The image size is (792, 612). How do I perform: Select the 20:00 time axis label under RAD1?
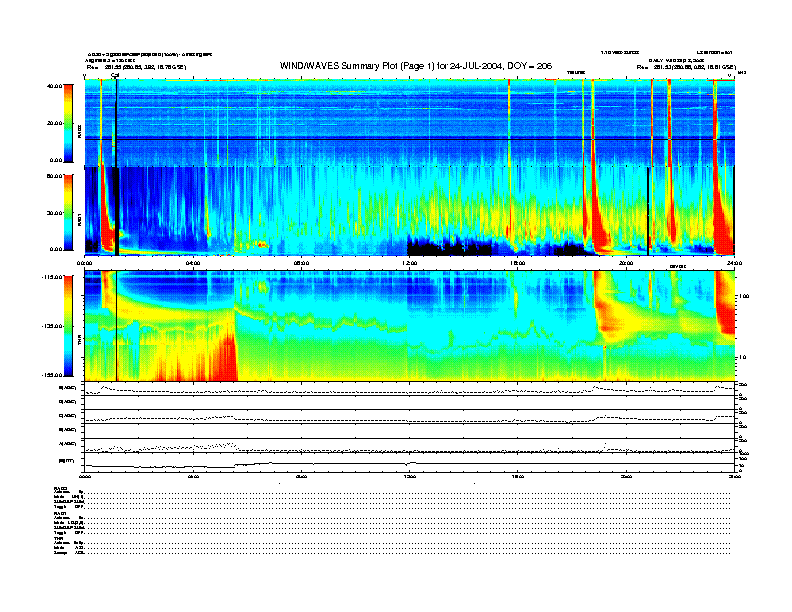pos(626,263)
